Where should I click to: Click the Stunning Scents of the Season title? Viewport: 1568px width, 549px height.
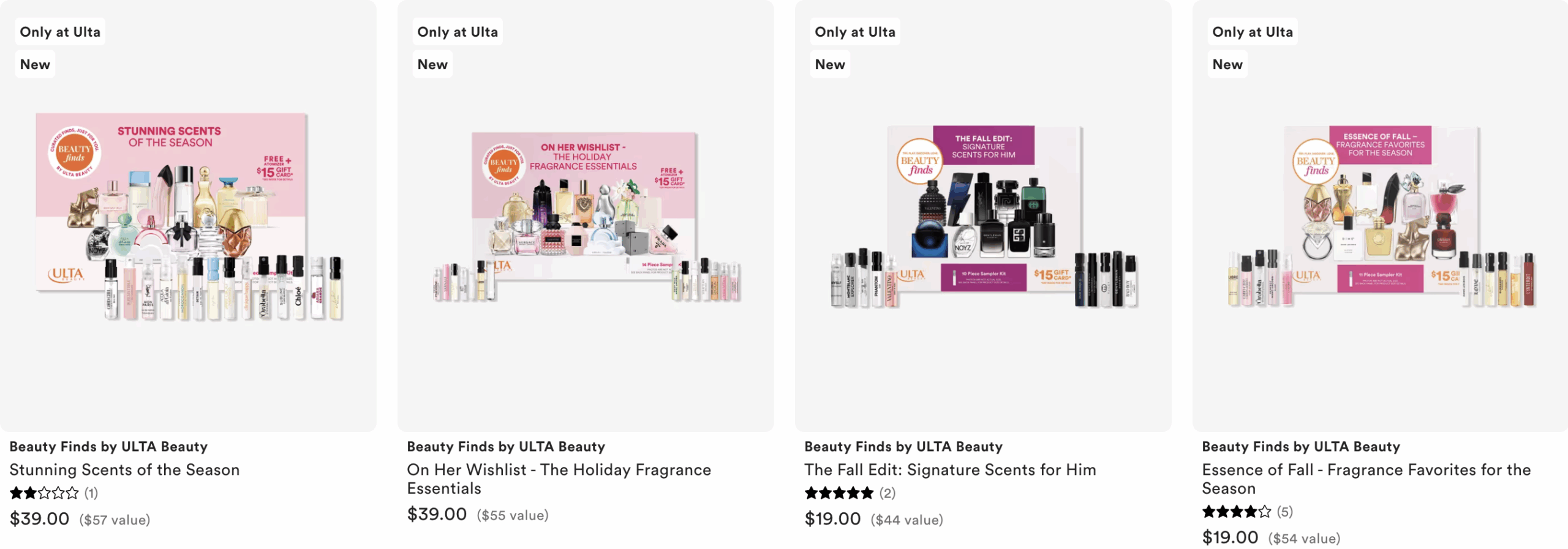tap(124, 469)
